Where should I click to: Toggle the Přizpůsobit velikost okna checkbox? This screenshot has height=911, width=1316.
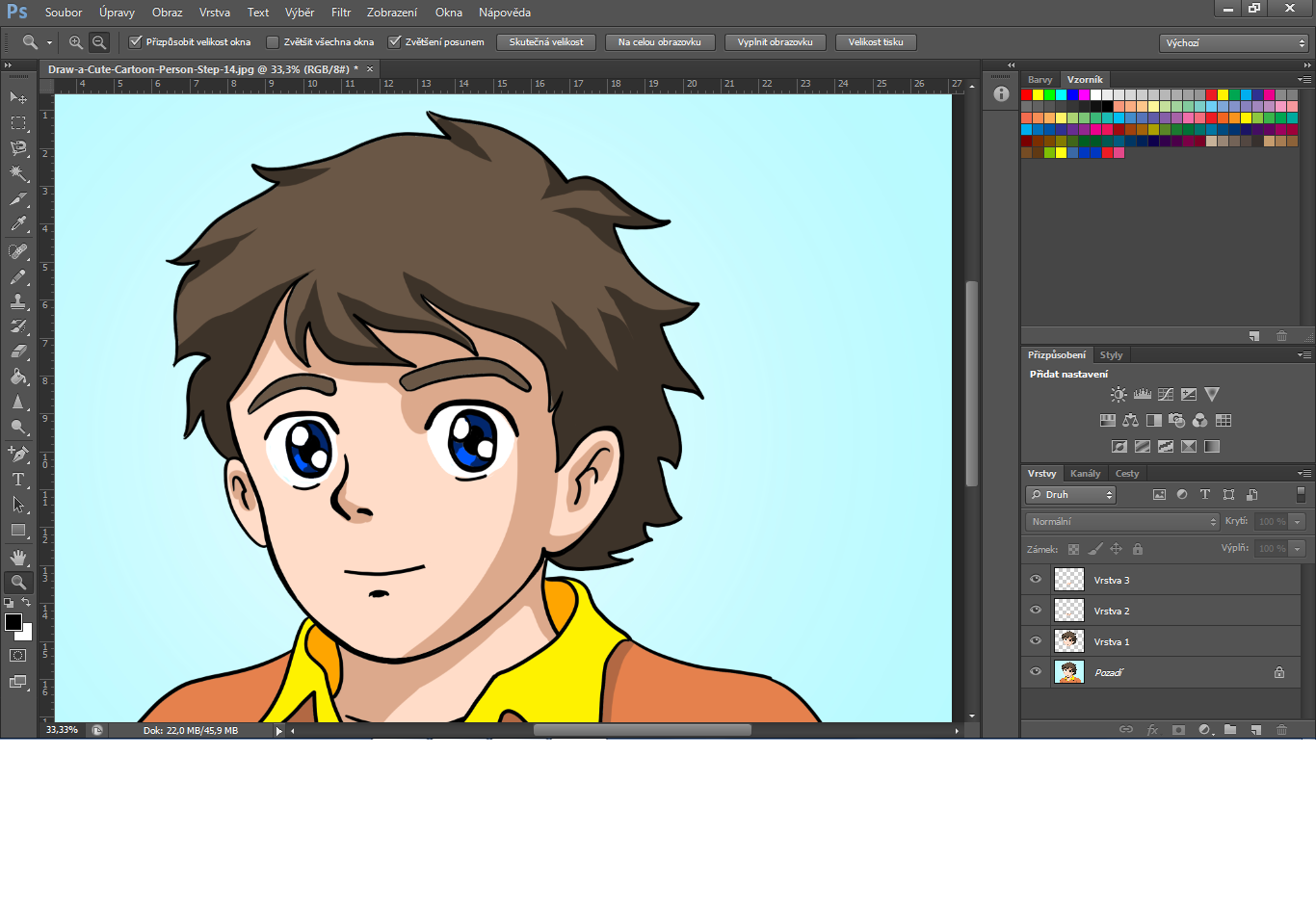[x=136, y=42]
